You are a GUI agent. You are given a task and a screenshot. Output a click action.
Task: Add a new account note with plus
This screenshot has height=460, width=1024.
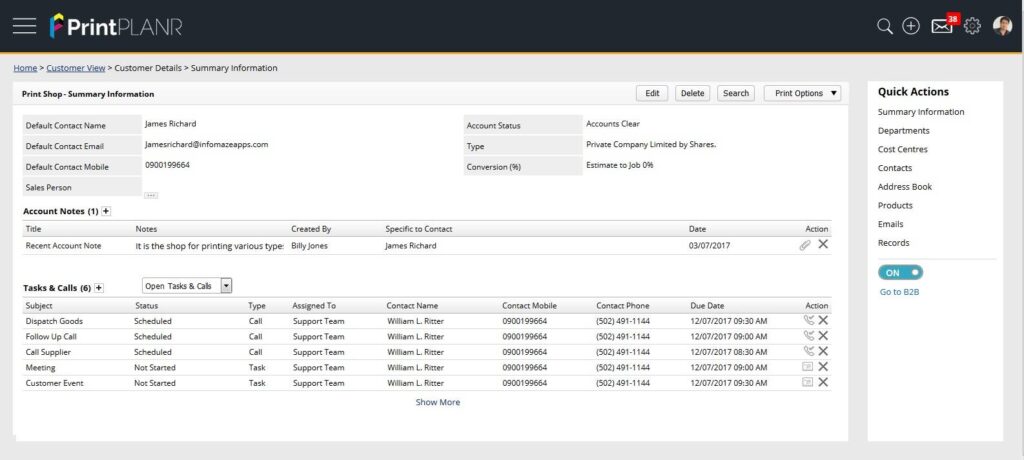[x=106, y=211]
